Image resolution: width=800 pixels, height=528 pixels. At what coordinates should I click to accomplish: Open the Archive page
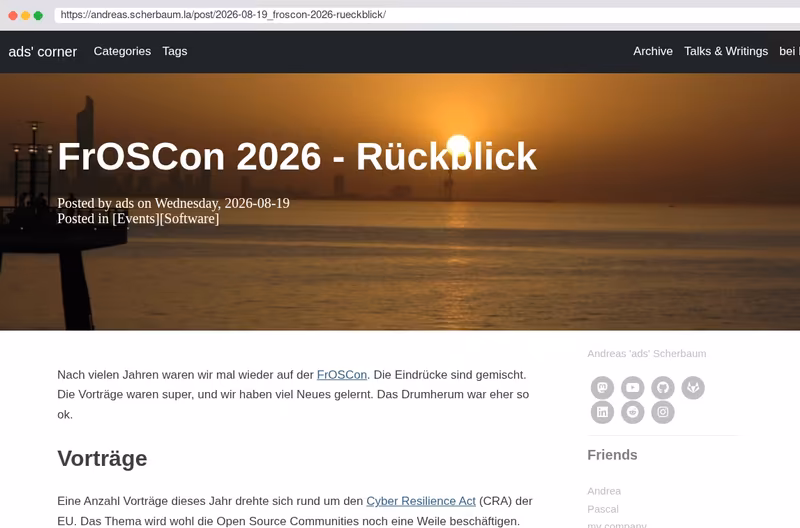(x=653, y=51)
